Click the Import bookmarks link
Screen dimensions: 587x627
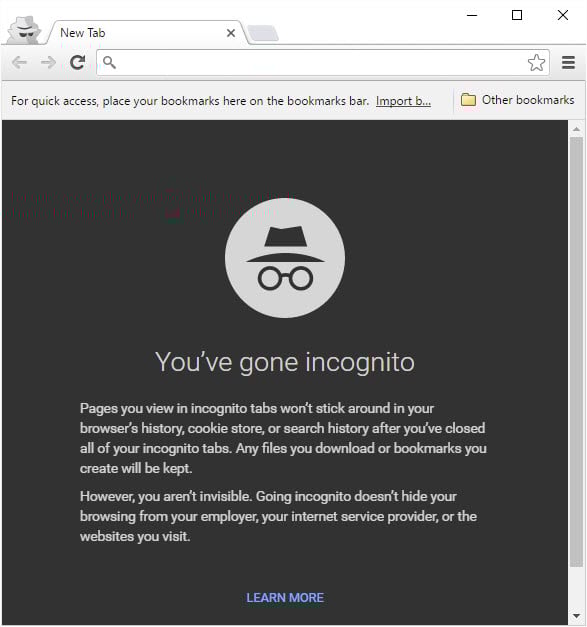403,101
